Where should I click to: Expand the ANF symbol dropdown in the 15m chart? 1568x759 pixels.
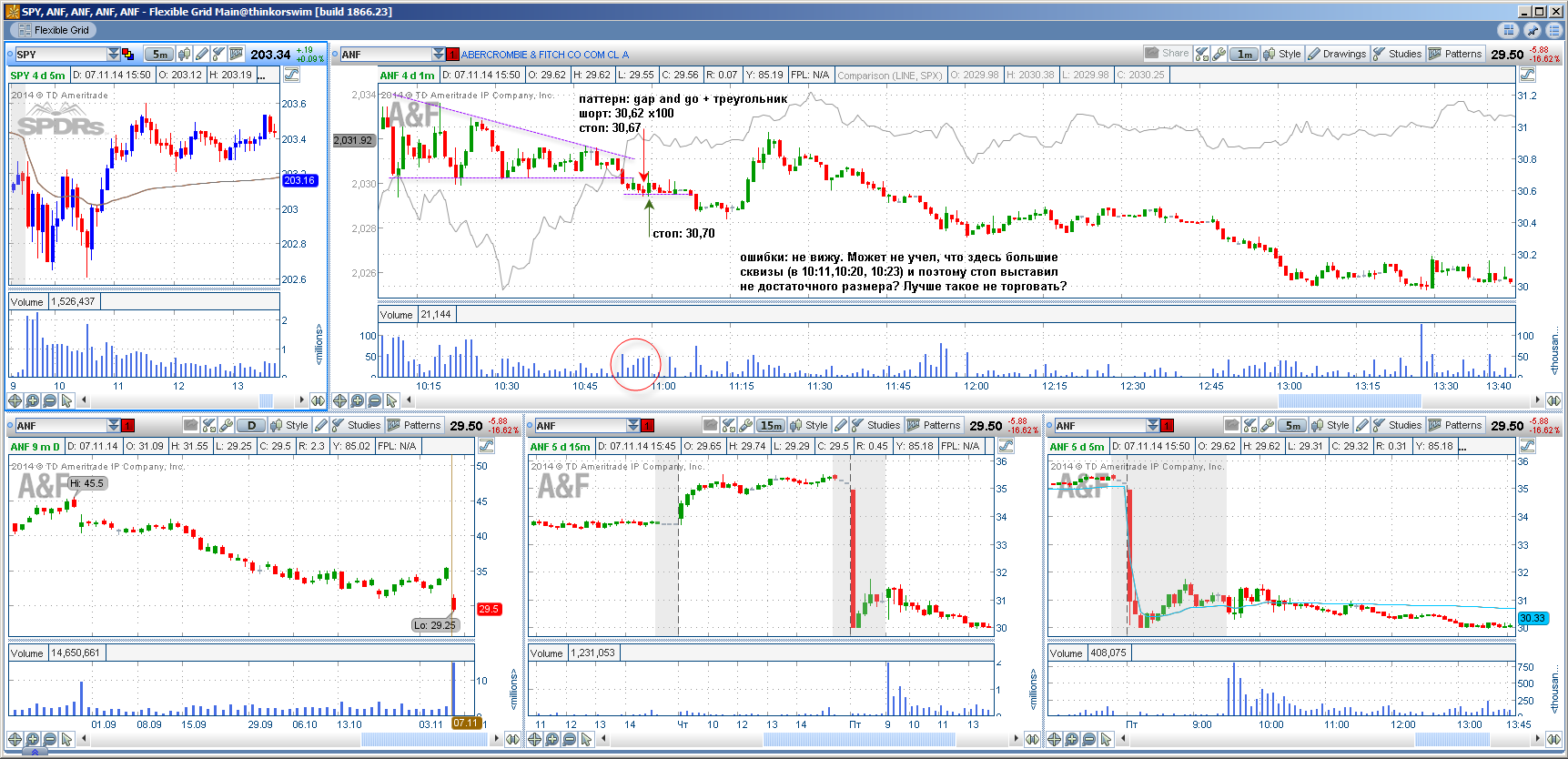click(633, 425)
